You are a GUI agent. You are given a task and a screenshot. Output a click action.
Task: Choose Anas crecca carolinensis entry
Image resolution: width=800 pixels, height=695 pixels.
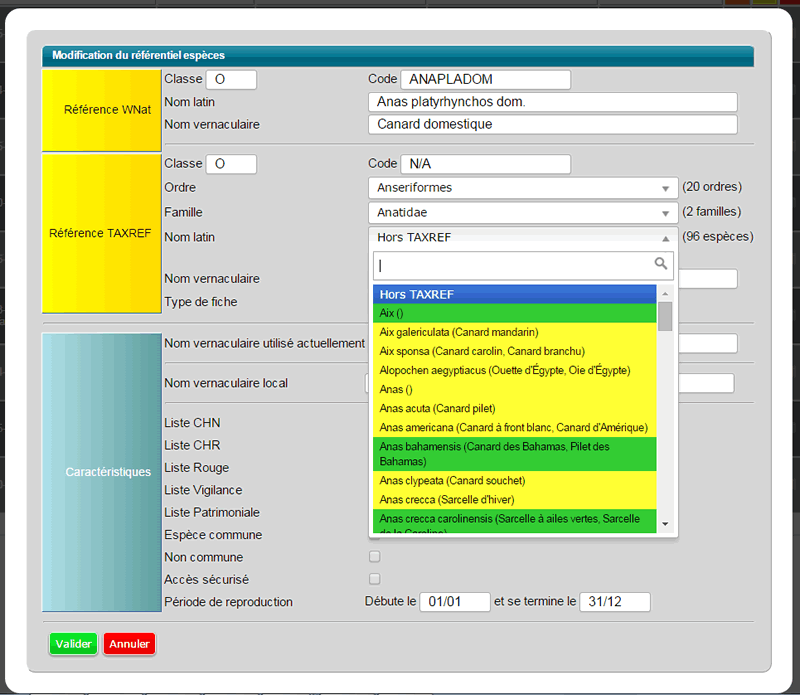[x=514, y=521]
